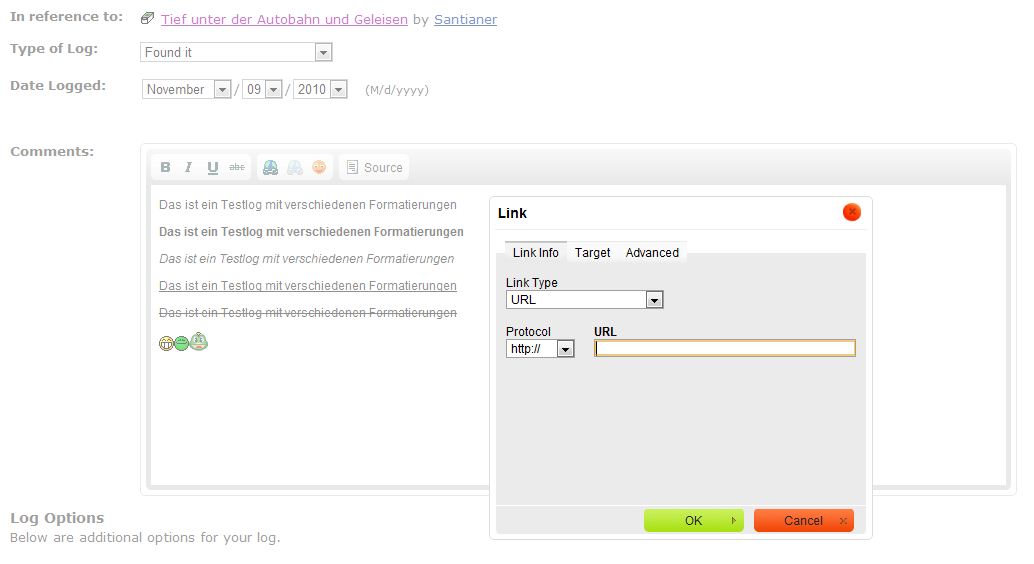Click the italic 'Das ist ein Testlog' line
Viewport: 1034px width, 564px height.
click(307, 259)
